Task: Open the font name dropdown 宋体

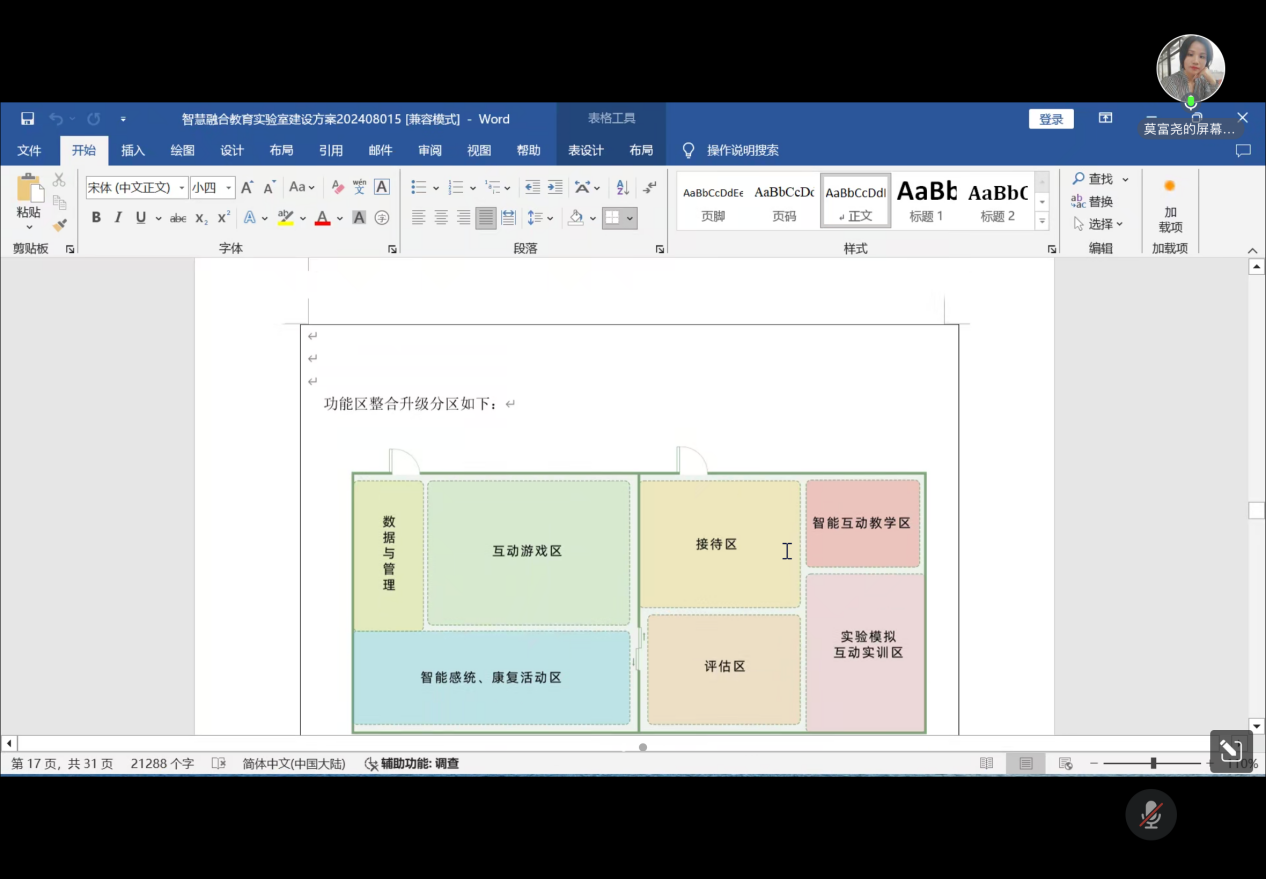Action: (x=181, y=188)
